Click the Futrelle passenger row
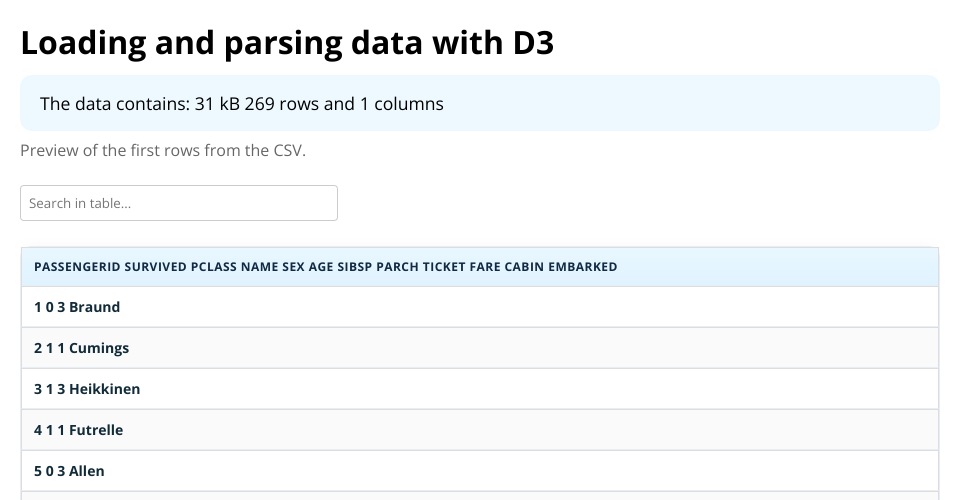 [480, 430]
